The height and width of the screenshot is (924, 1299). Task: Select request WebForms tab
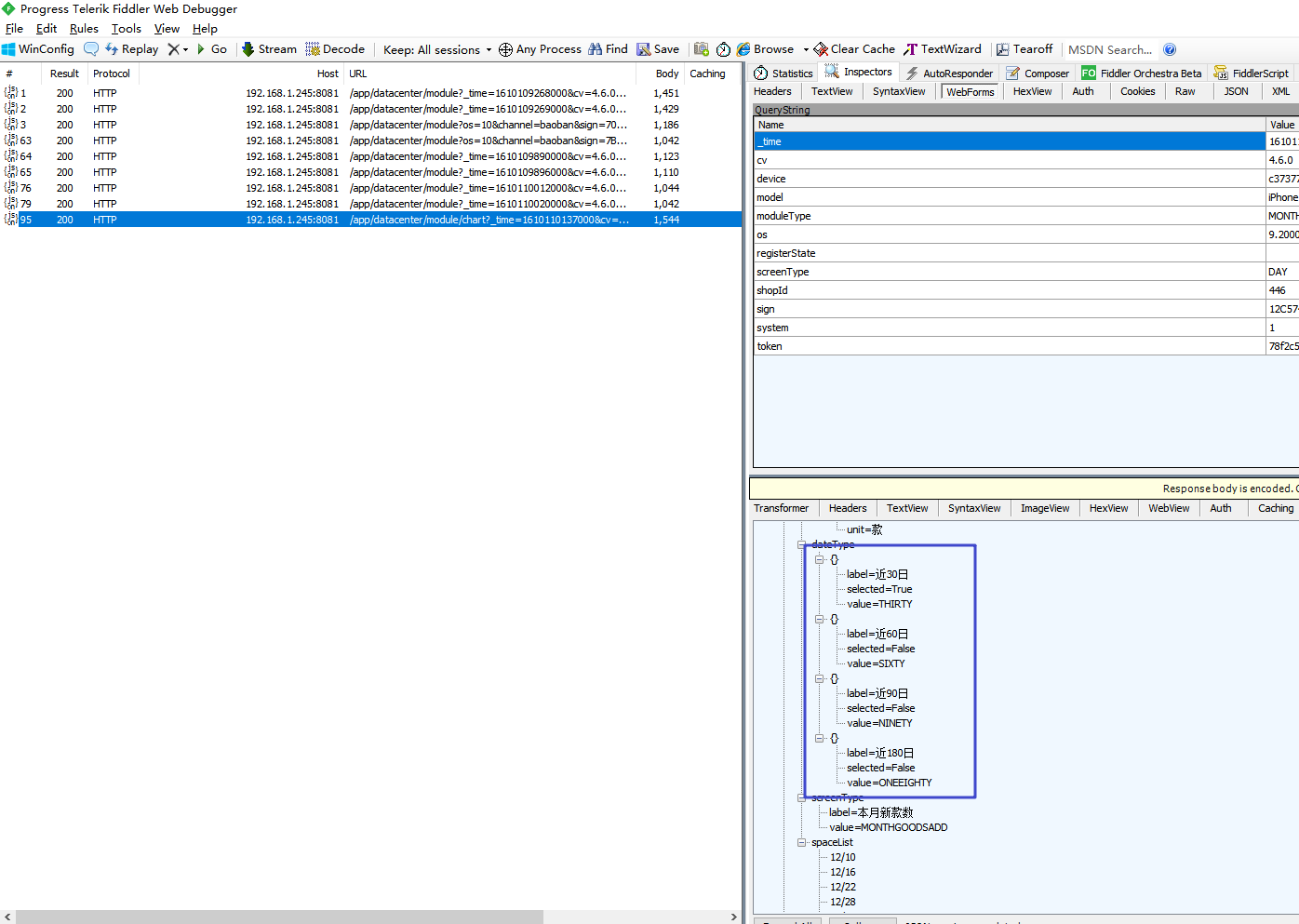tap(971, 91)
